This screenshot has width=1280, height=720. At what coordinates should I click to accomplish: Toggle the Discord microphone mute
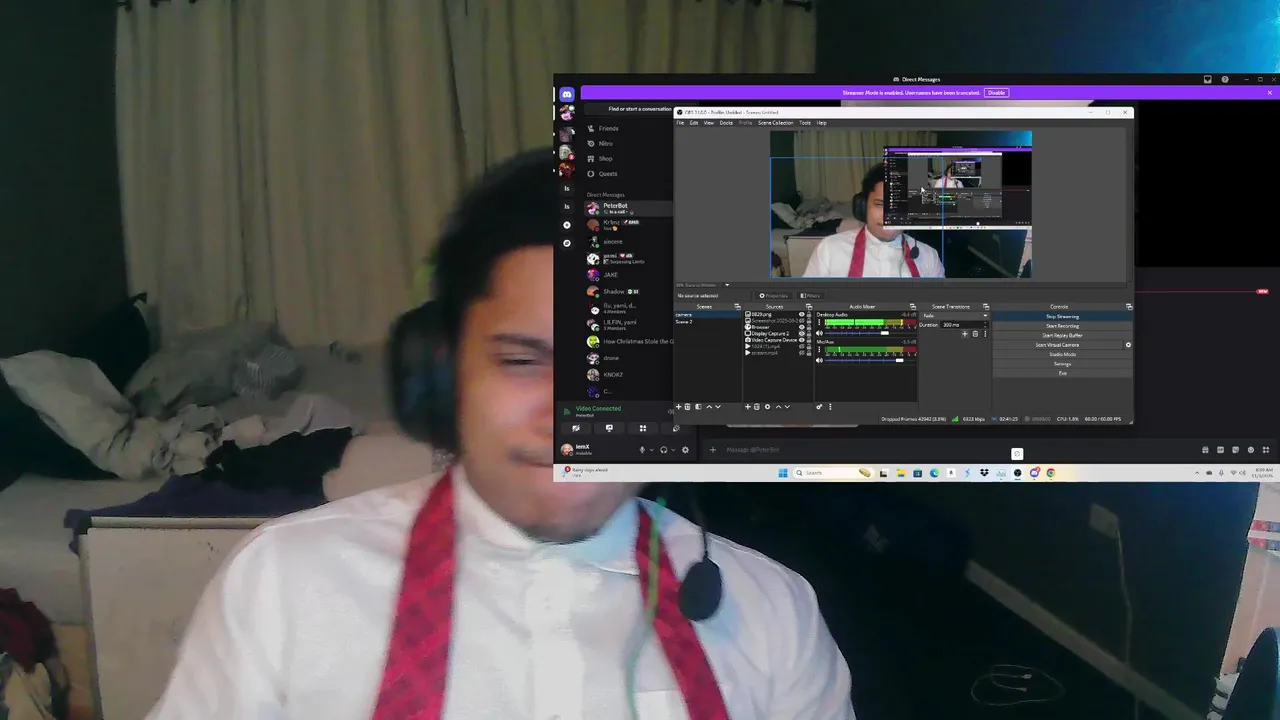[x=642, y=450]
